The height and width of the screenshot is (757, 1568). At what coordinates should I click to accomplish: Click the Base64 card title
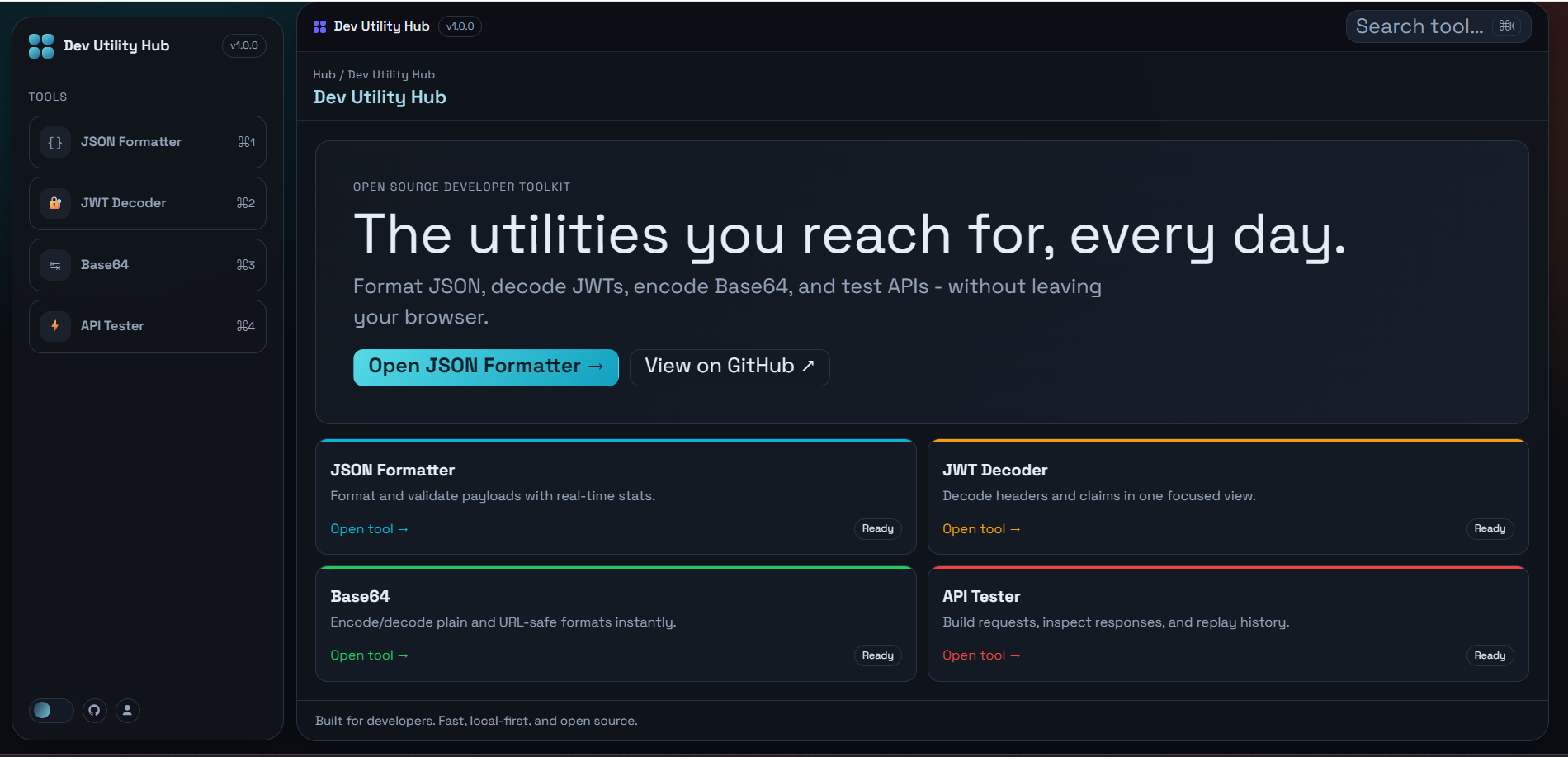click(x=360, y=597)
